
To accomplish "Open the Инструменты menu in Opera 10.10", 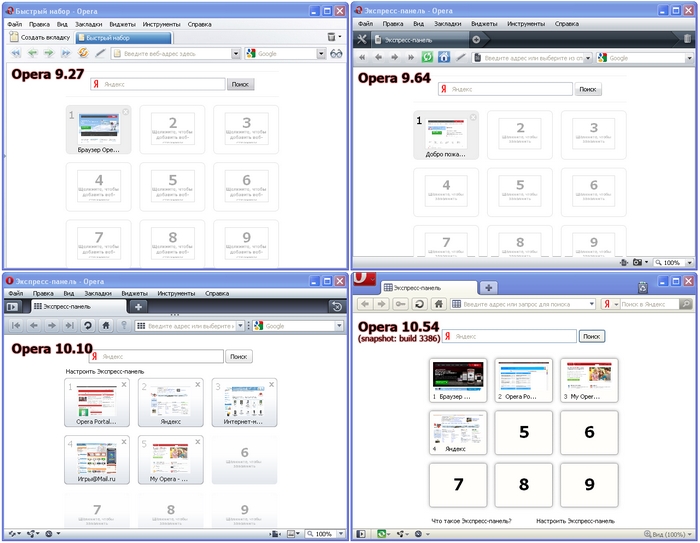I will coord(176,294).
